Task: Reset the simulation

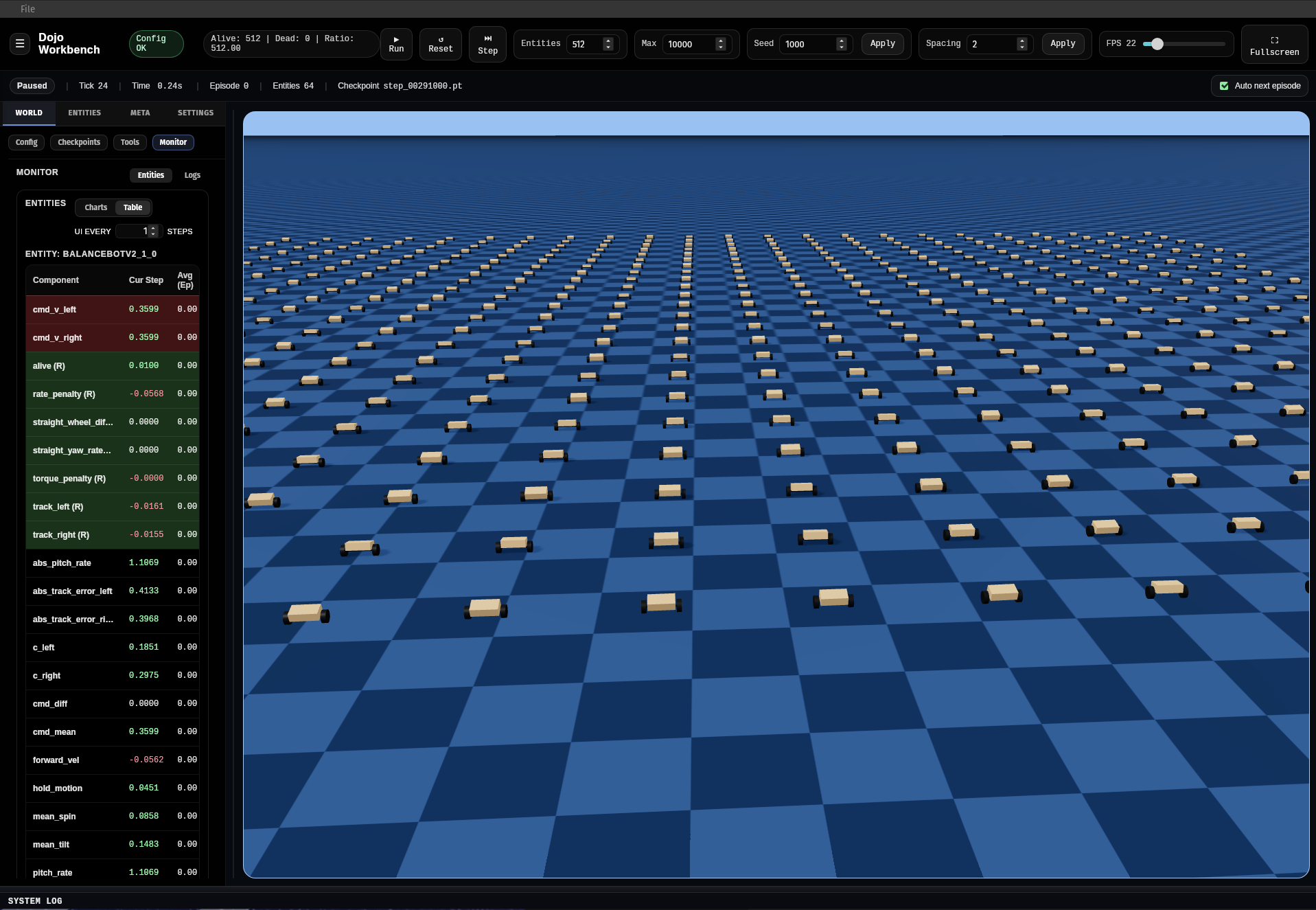Action: (440, 44)
